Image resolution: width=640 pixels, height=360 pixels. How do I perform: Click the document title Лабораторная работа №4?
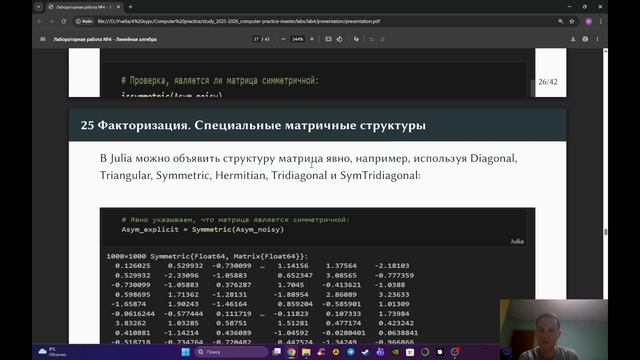coord(105,39)
